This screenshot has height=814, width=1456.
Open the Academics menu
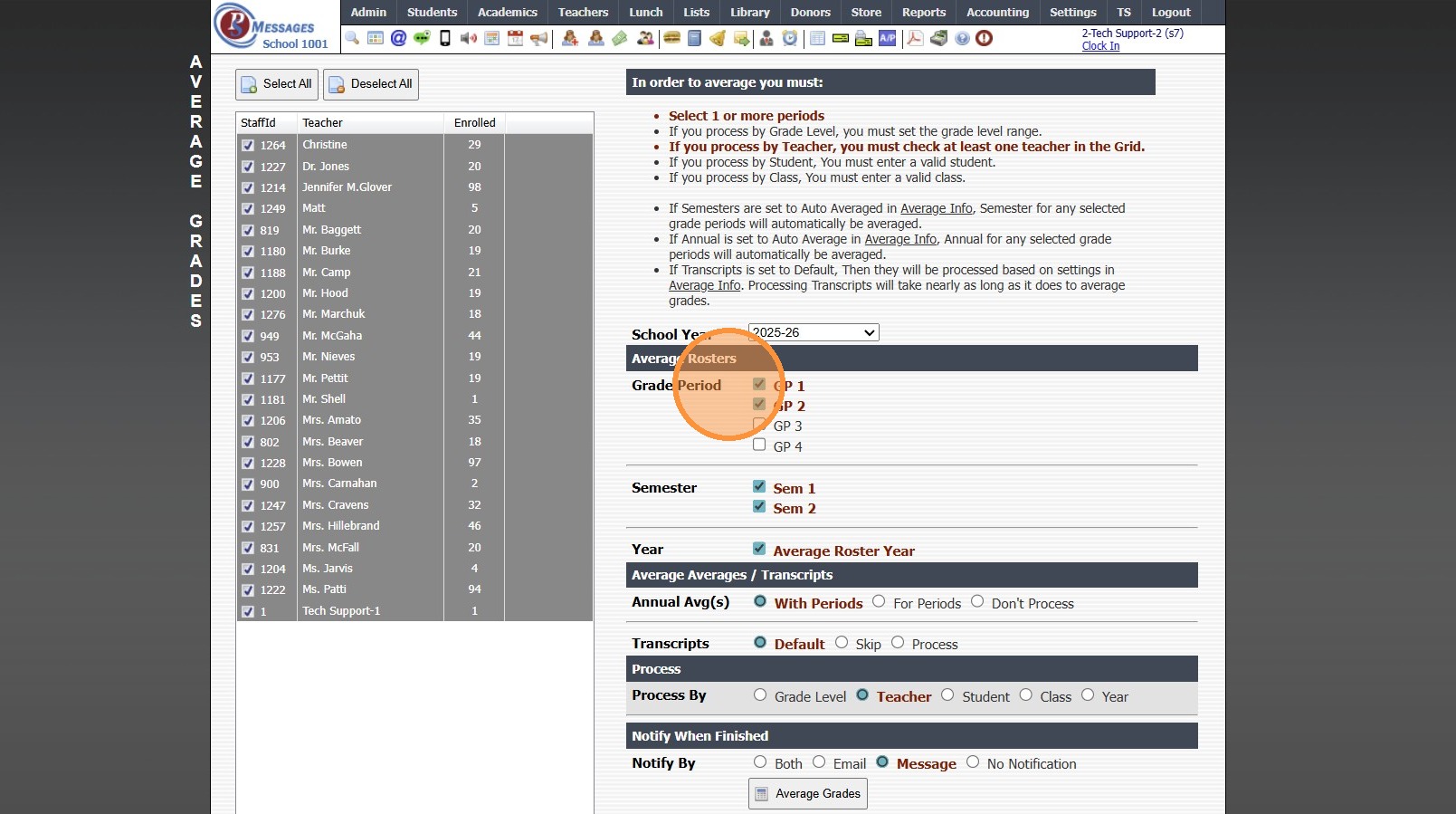pos(508,12)
